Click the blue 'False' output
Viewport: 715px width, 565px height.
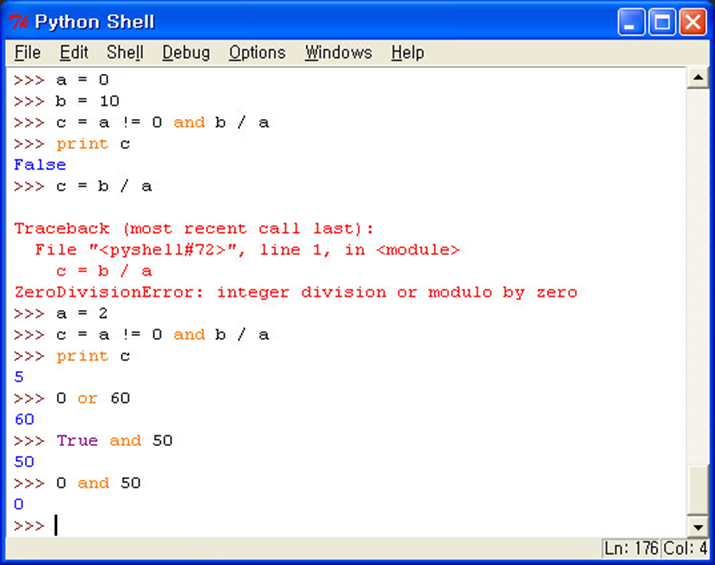[40, 165]
